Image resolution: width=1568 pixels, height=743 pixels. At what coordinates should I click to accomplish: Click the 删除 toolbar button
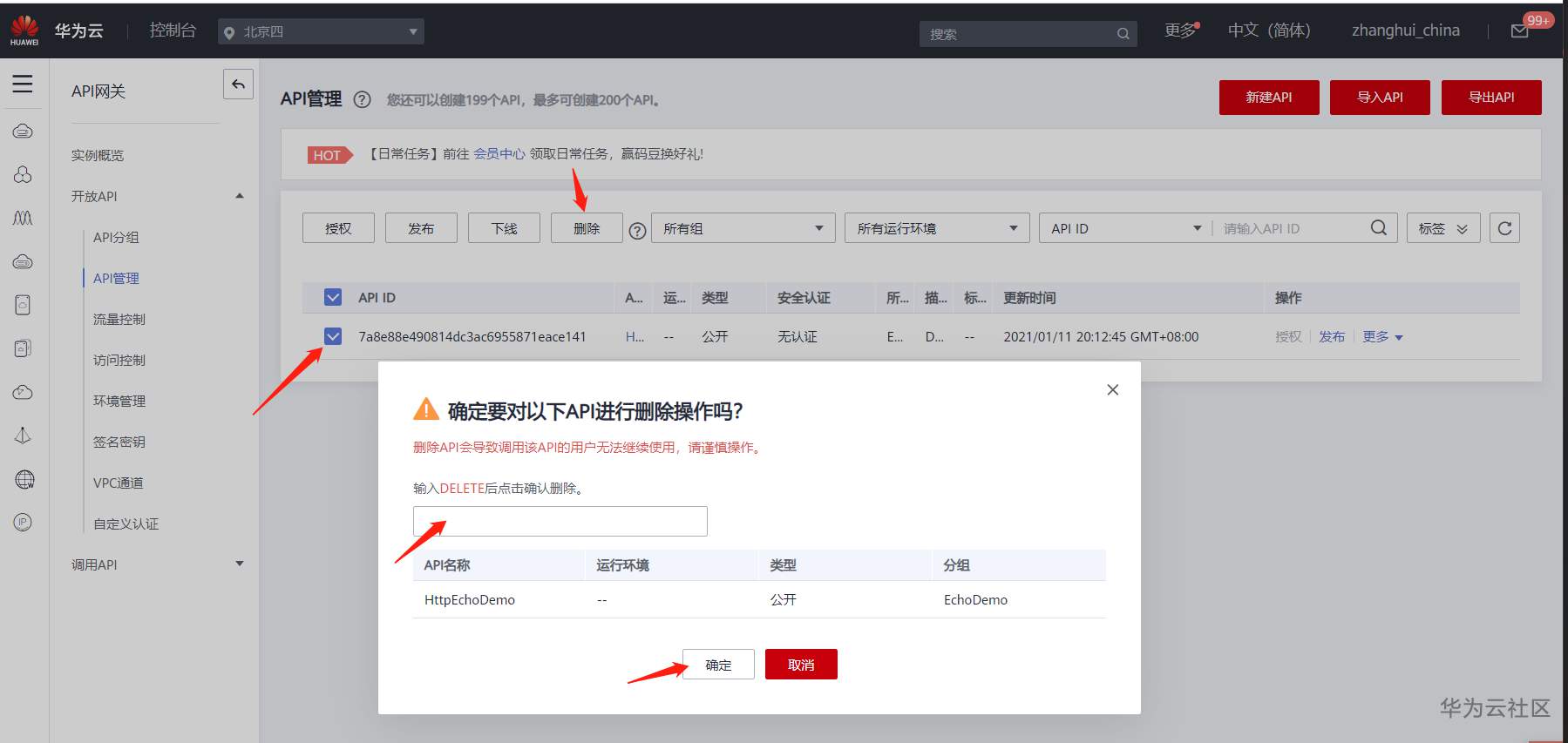(587, 228)
